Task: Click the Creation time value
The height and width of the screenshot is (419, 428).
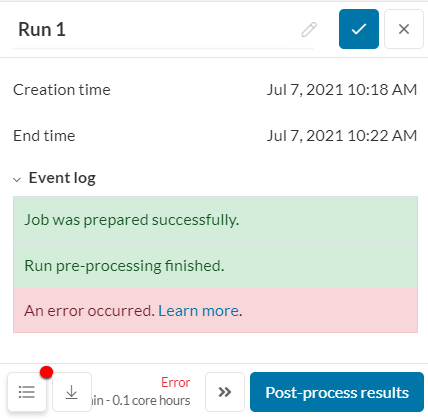Action: pyautogui.click(x=342, y=90)
